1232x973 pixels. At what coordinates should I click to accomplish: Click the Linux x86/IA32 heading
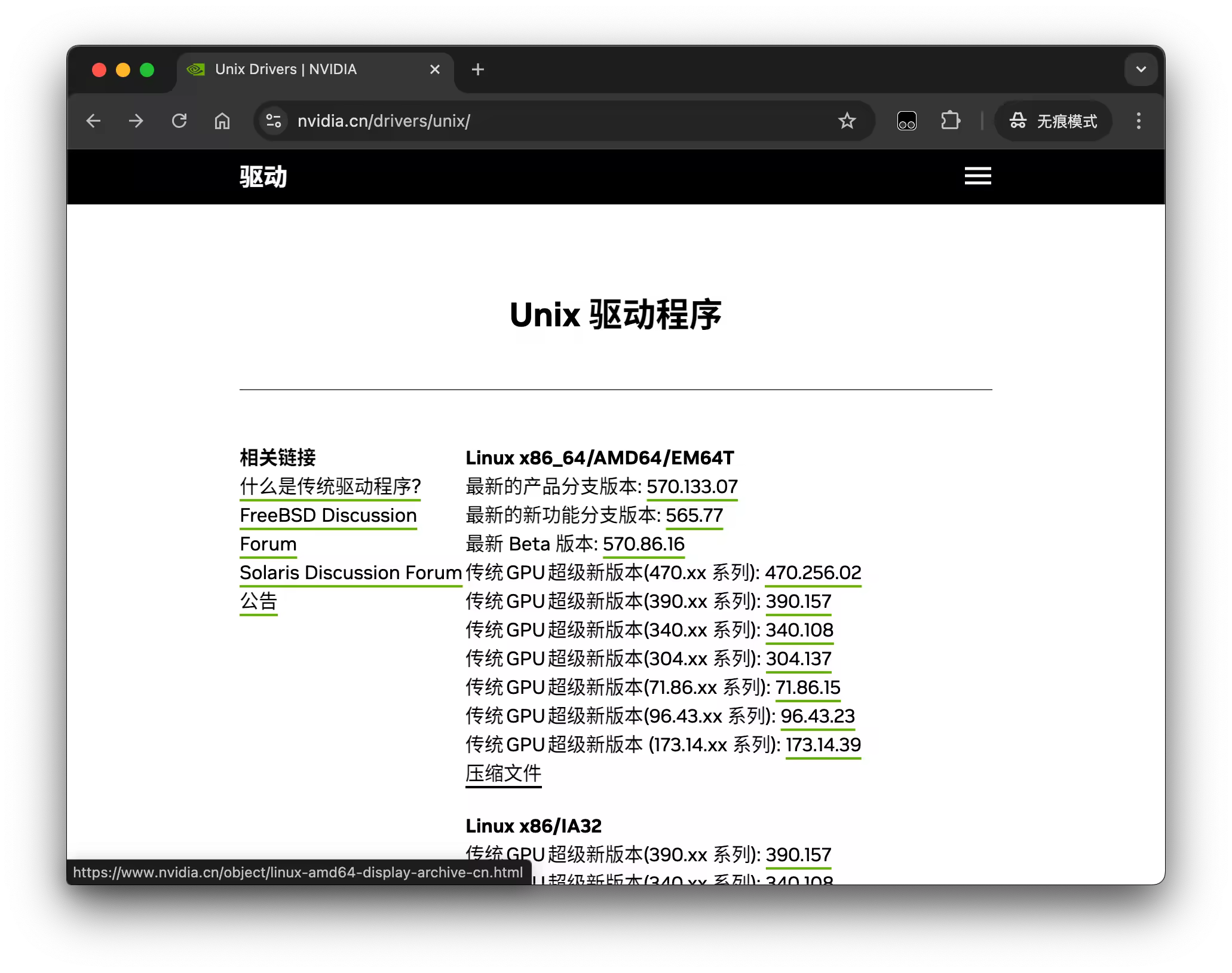click(534, 826)
